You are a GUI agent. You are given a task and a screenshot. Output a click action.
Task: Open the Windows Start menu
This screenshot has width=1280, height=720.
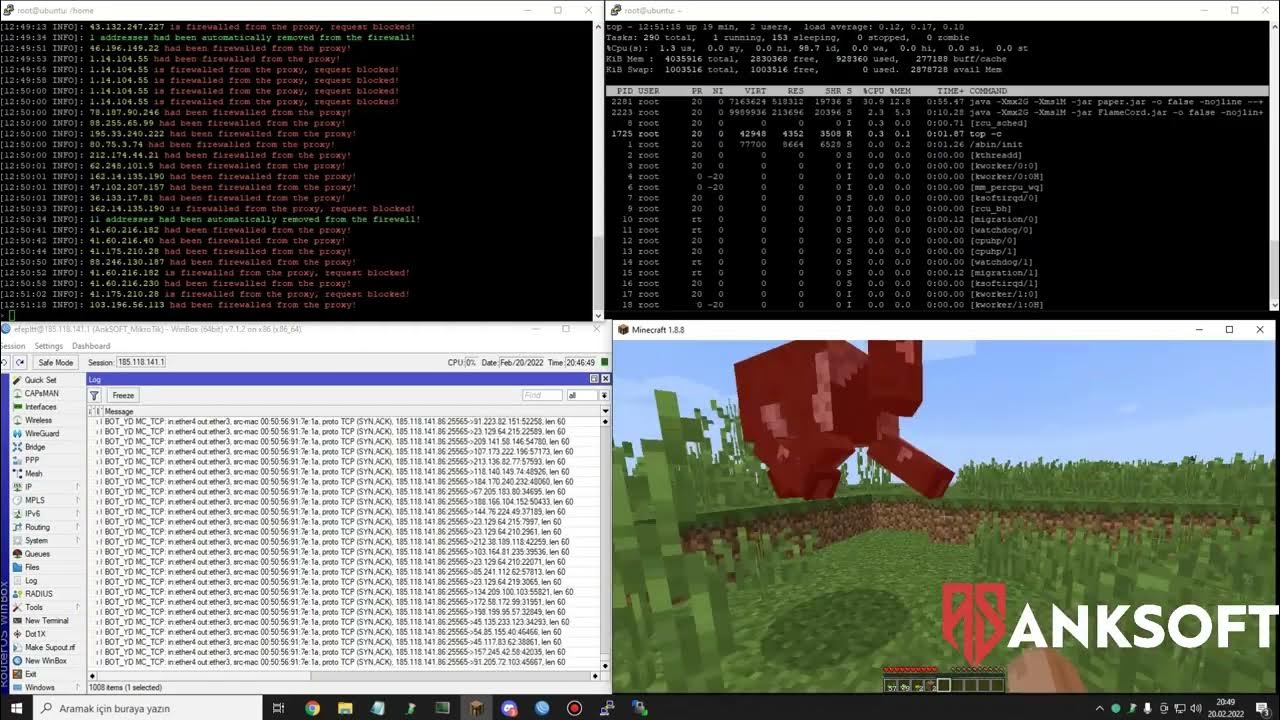coord(17,708)
